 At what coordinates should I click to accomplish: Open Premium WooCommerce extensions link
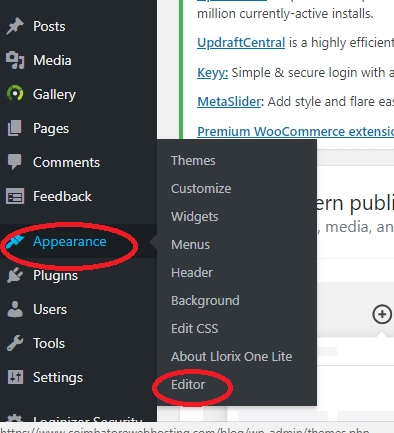[296, 131]
